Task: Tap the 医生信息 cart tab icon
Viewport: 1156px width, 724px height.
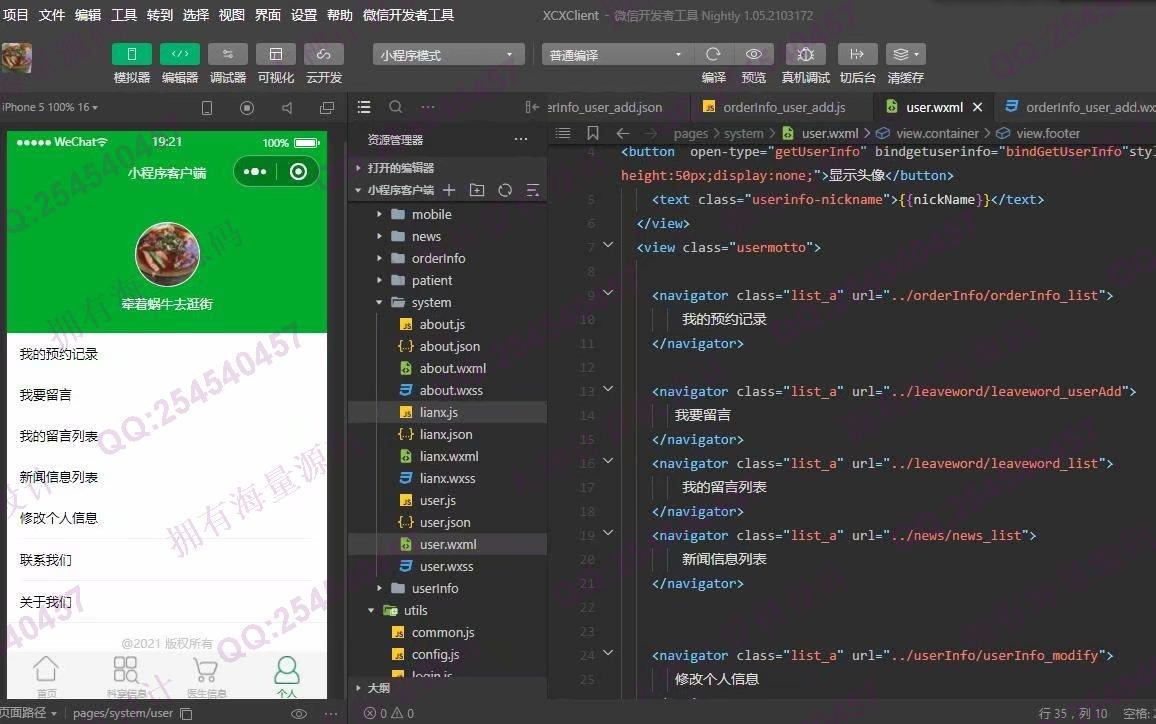Action: (x=206, y=669)
